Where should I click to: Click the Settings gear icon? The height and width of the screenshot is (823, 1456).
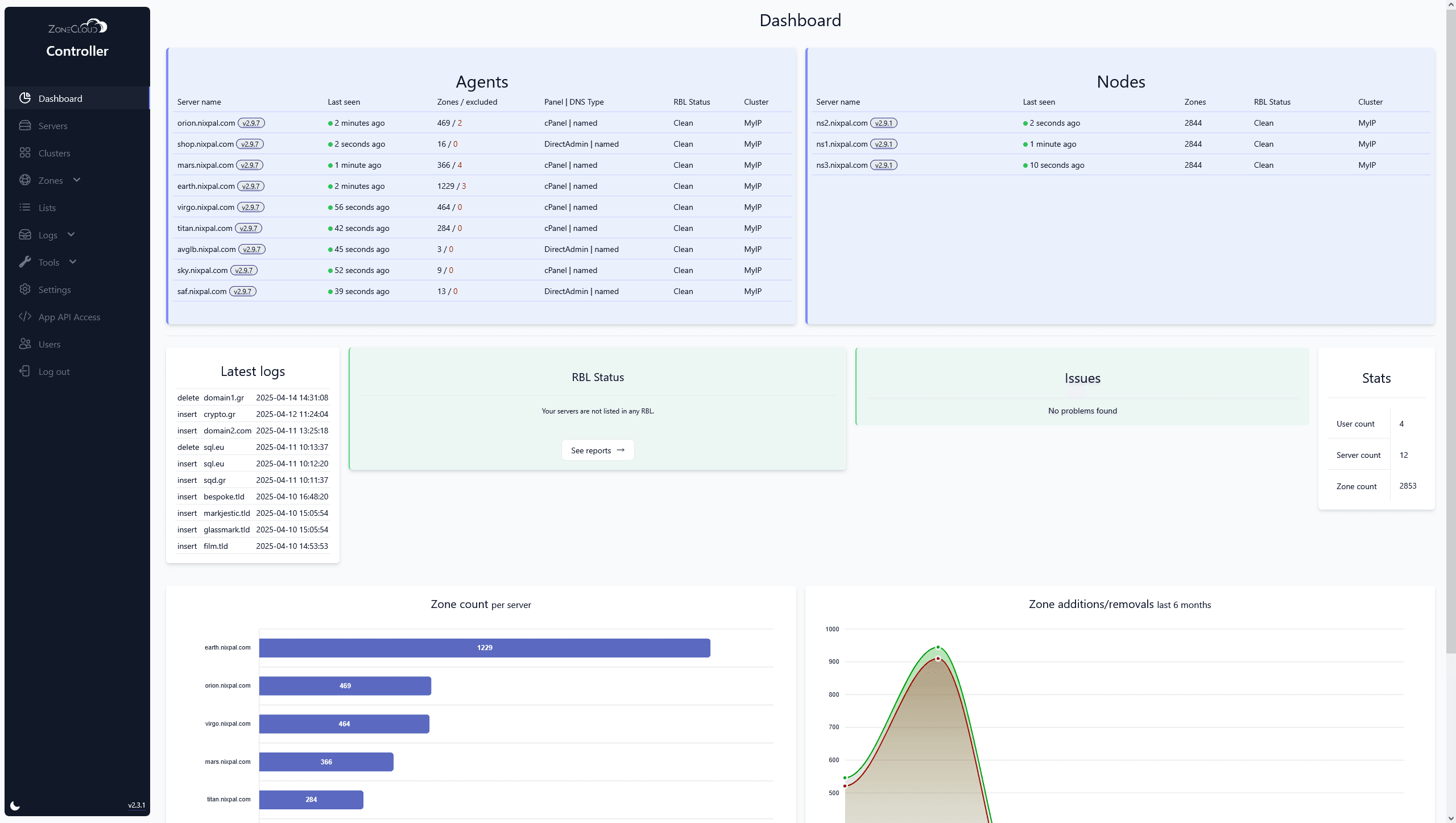[x=25, y=289]
